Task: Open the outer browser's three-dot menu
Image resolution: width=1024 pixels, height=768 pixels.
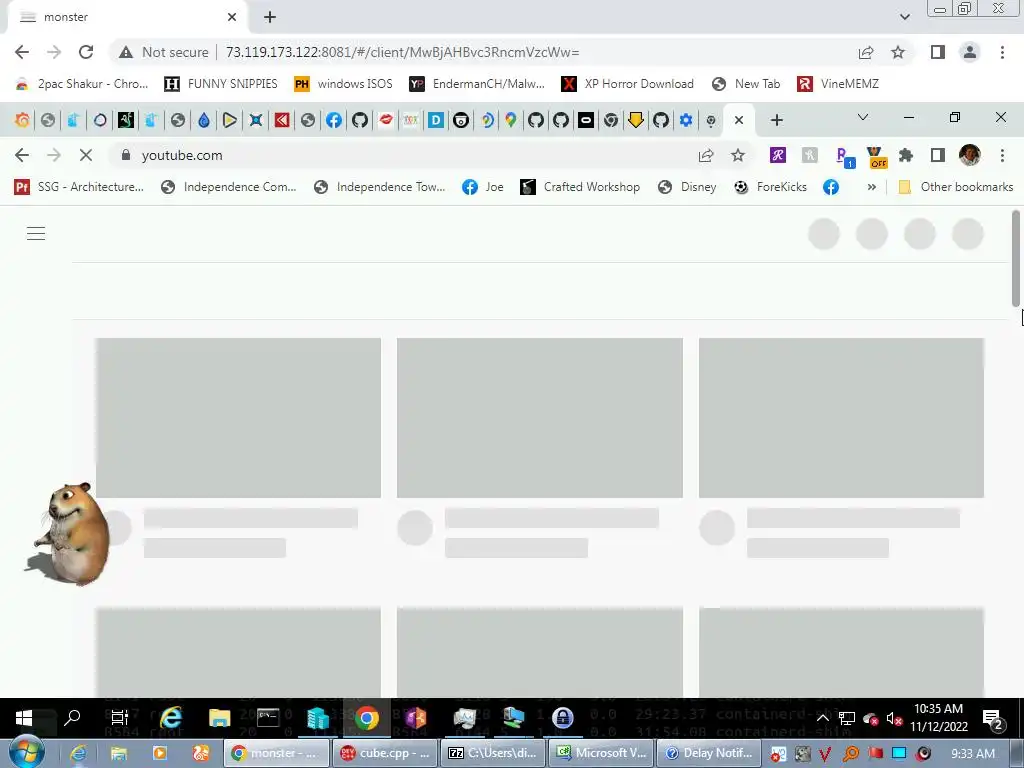Action: point(1002,52)
